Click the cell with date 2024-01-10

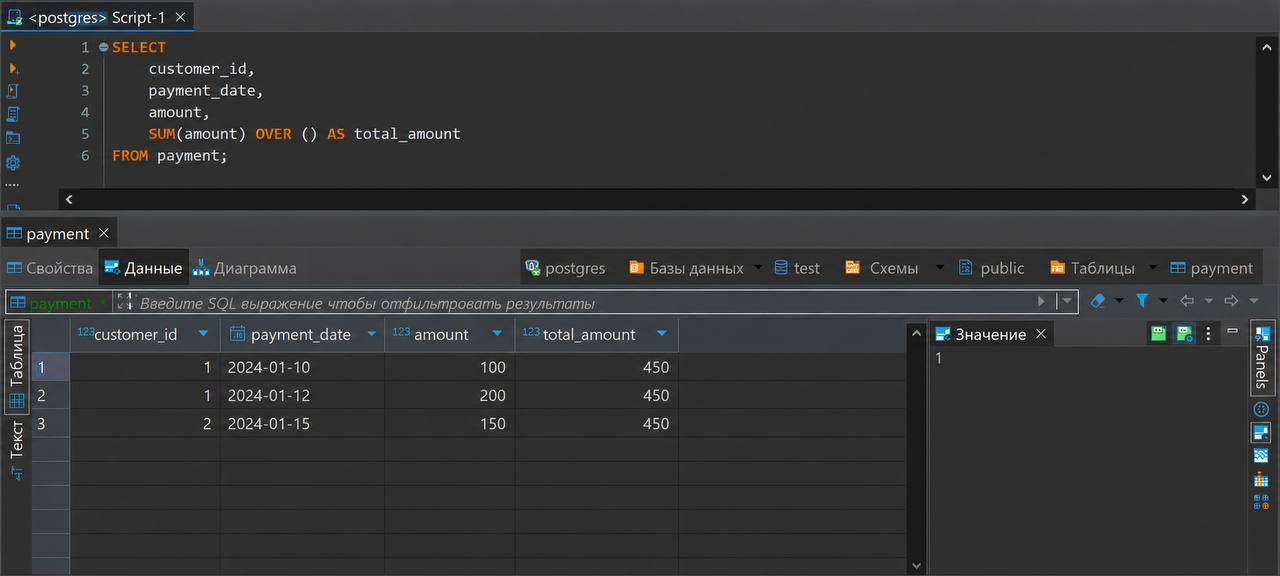(x=302, y=367)
